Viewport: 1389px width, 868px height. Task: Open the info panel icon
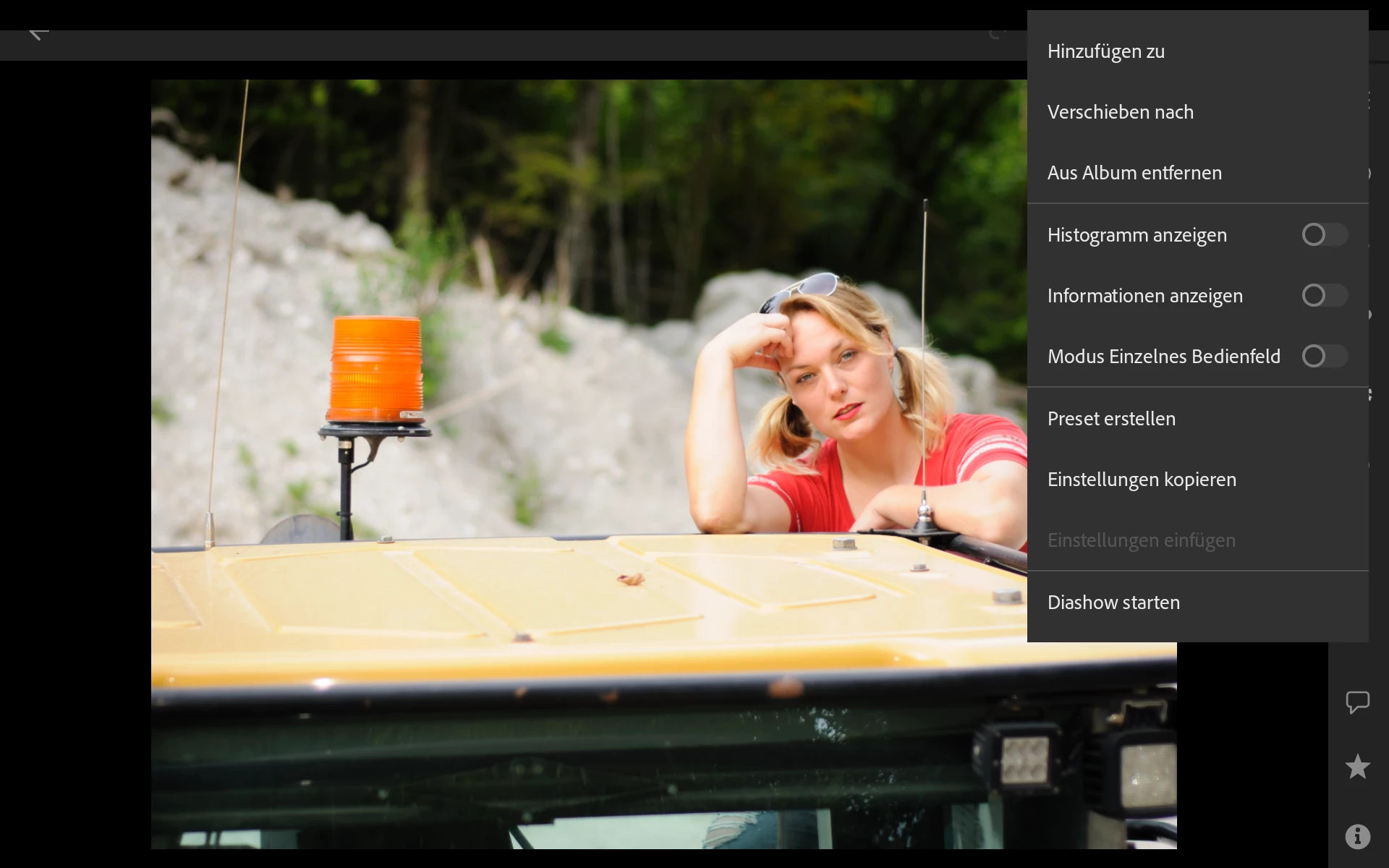[x=1357, y=836]
